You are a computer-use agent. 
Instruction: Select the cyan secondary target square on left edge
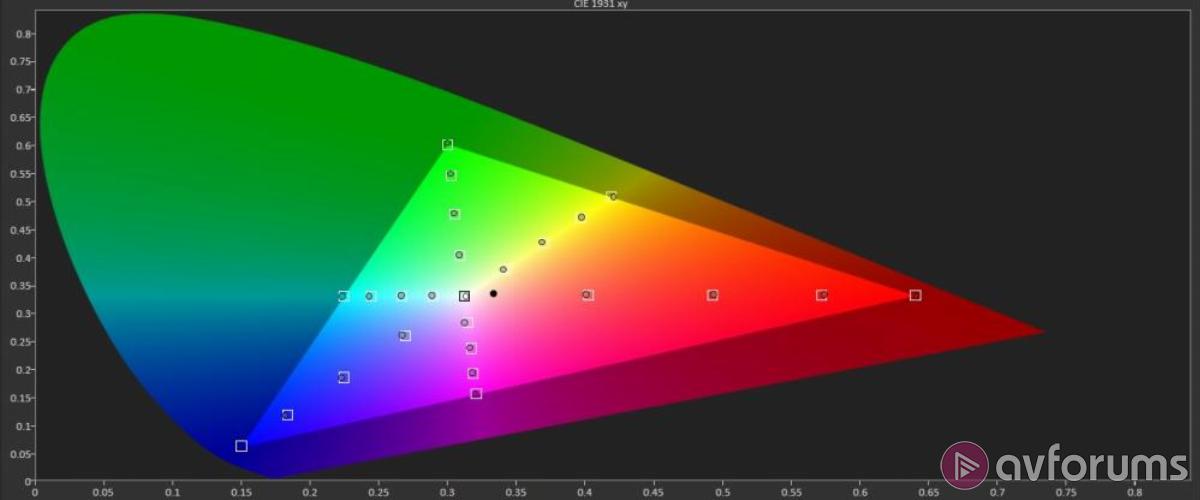click(343, 296)
